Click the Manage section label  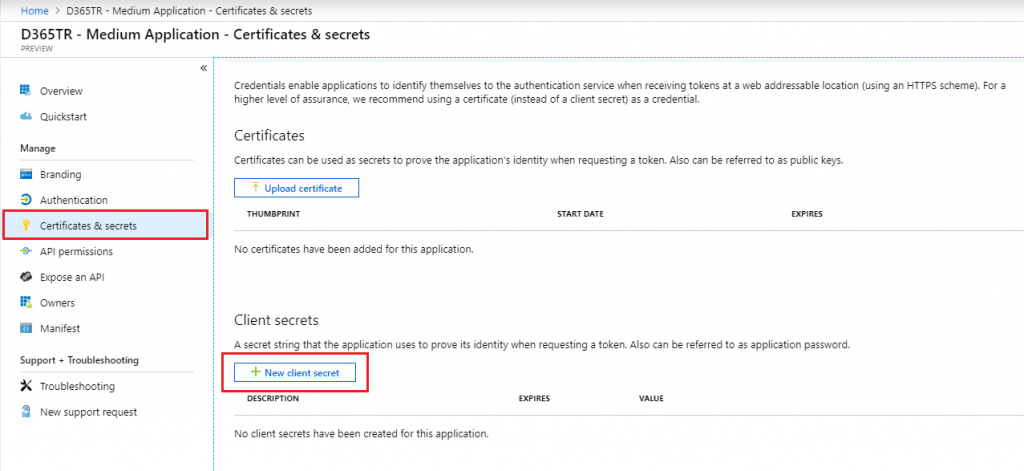tap(38, 148)
